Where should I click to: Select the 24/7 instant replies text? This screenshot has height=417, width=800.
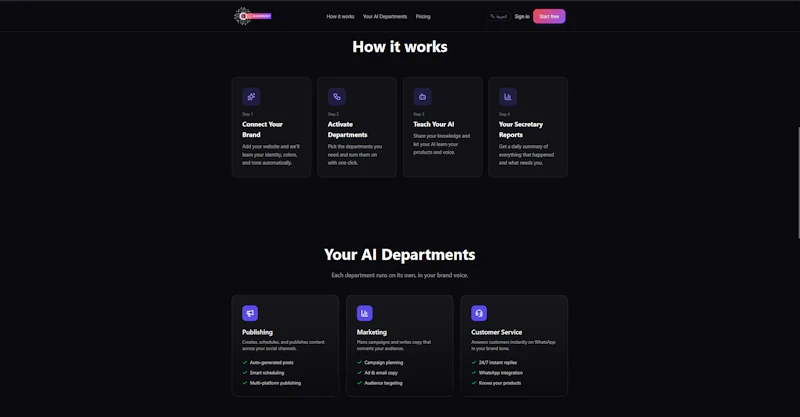tap(498, 362)
